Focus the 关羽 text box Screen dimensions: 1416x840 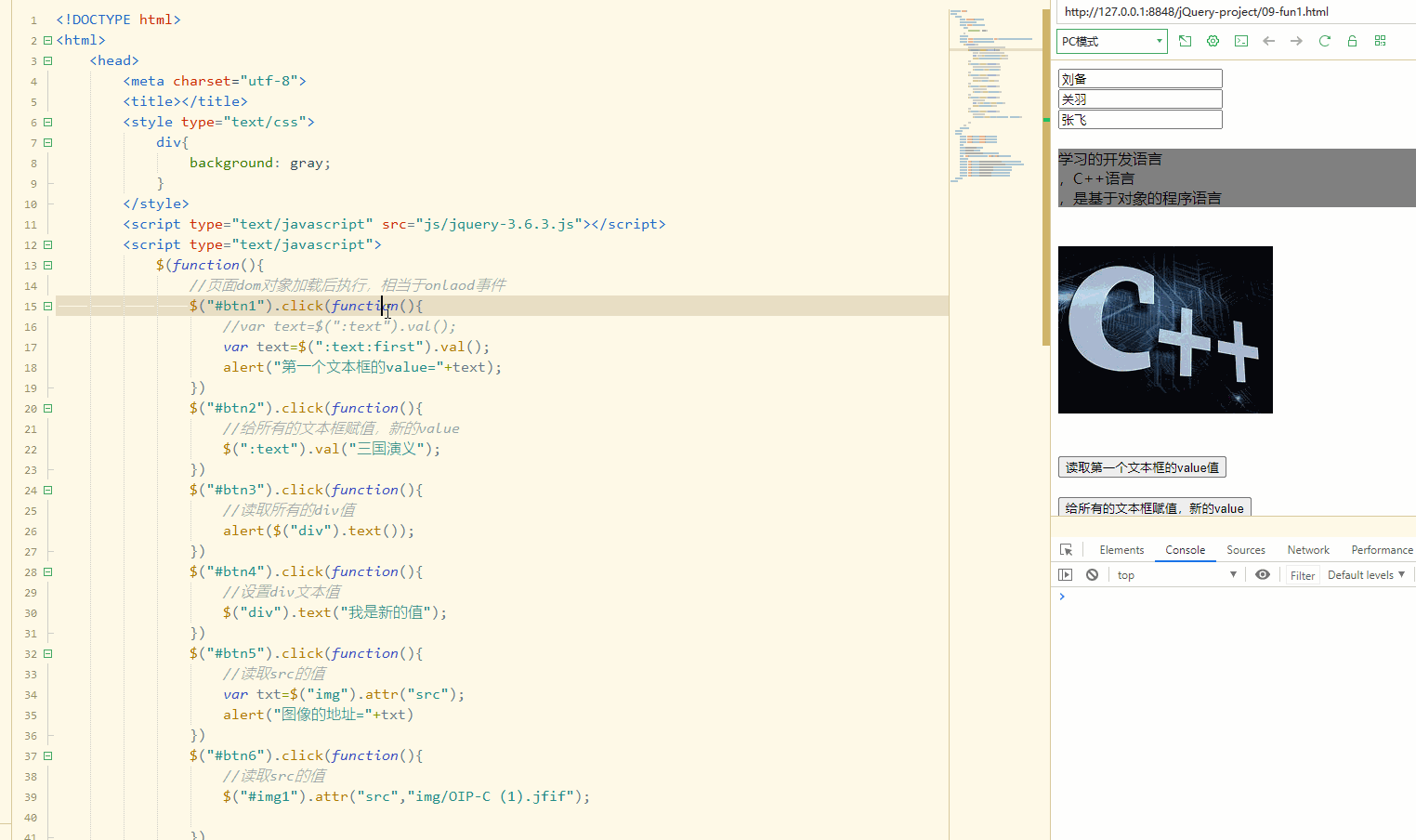coord(1140,99)
